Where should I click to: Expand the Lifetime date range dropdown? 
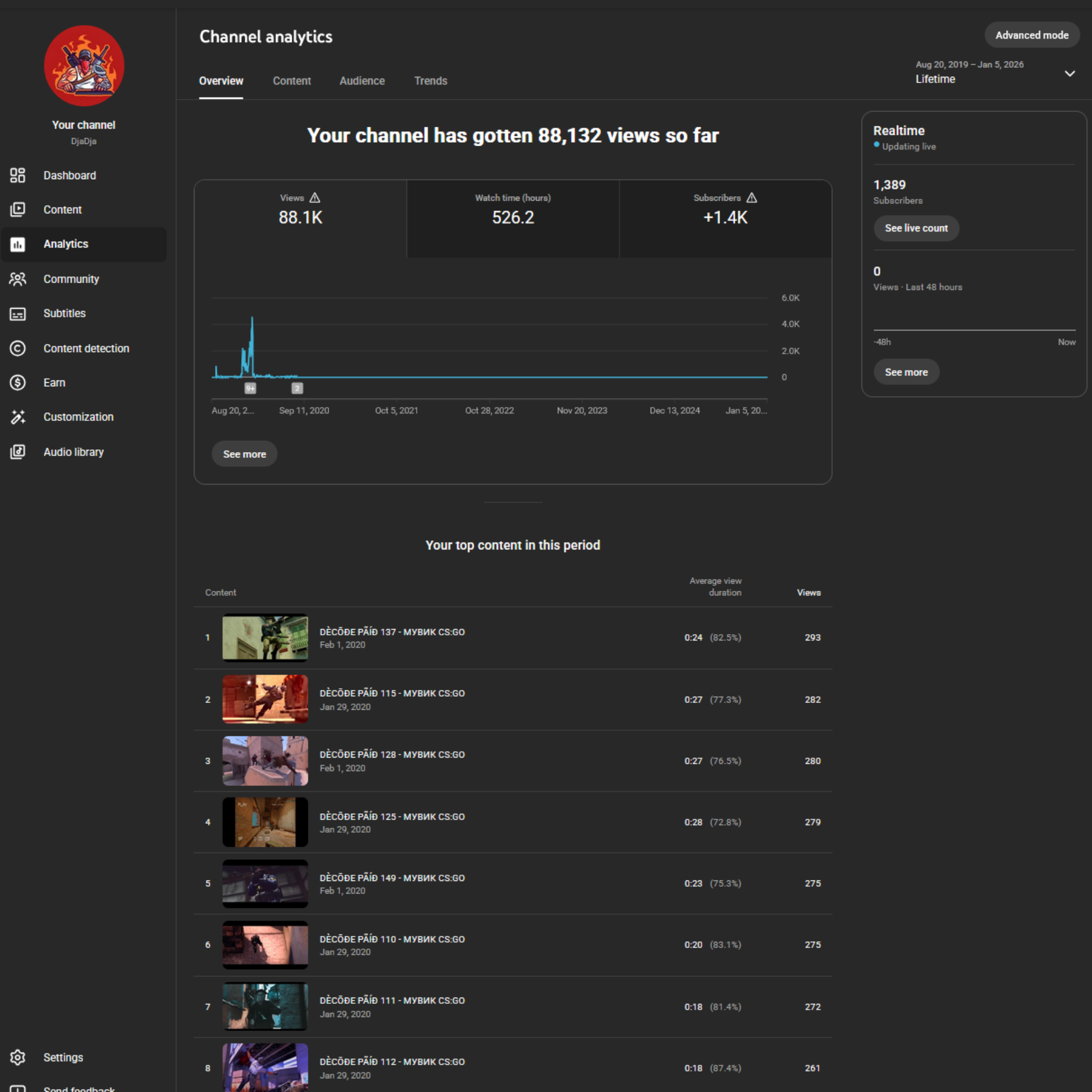pyautogui.click(x=1069, y=73)
